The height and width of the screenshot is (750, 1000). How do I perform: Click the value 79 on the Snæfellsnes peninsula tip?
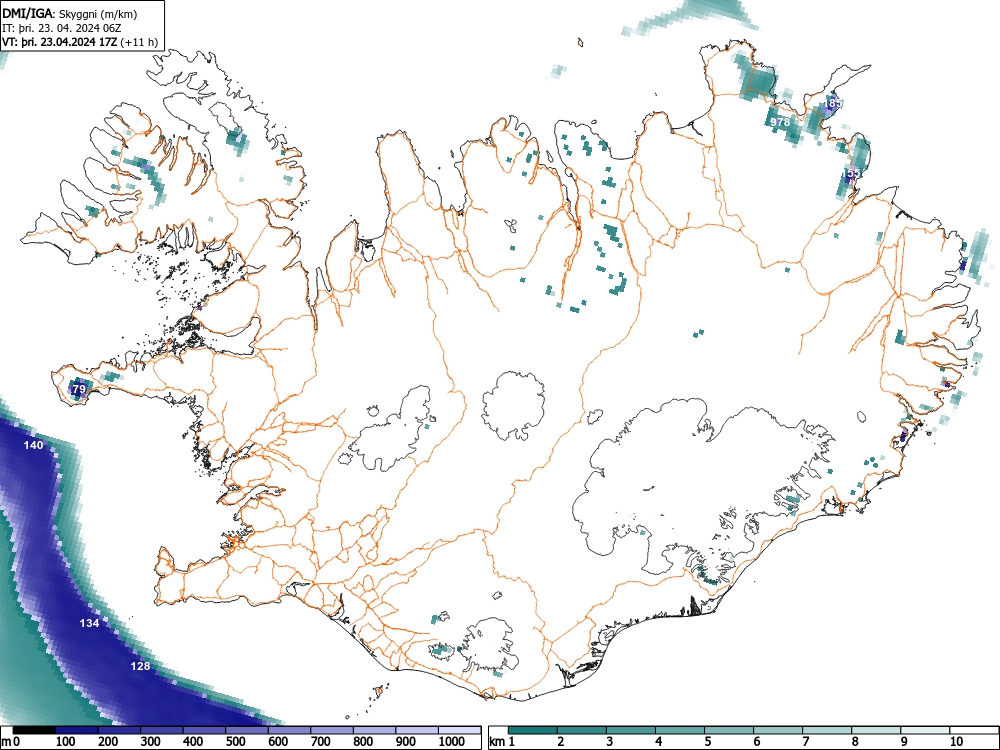click(x=79, y=388)
